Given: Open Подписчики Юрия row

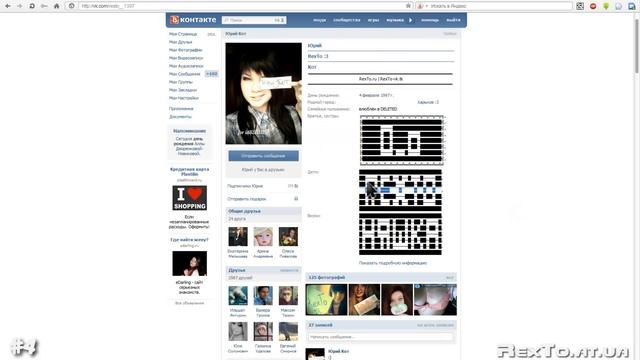Looking at the screenshot, I should [263, 186].
